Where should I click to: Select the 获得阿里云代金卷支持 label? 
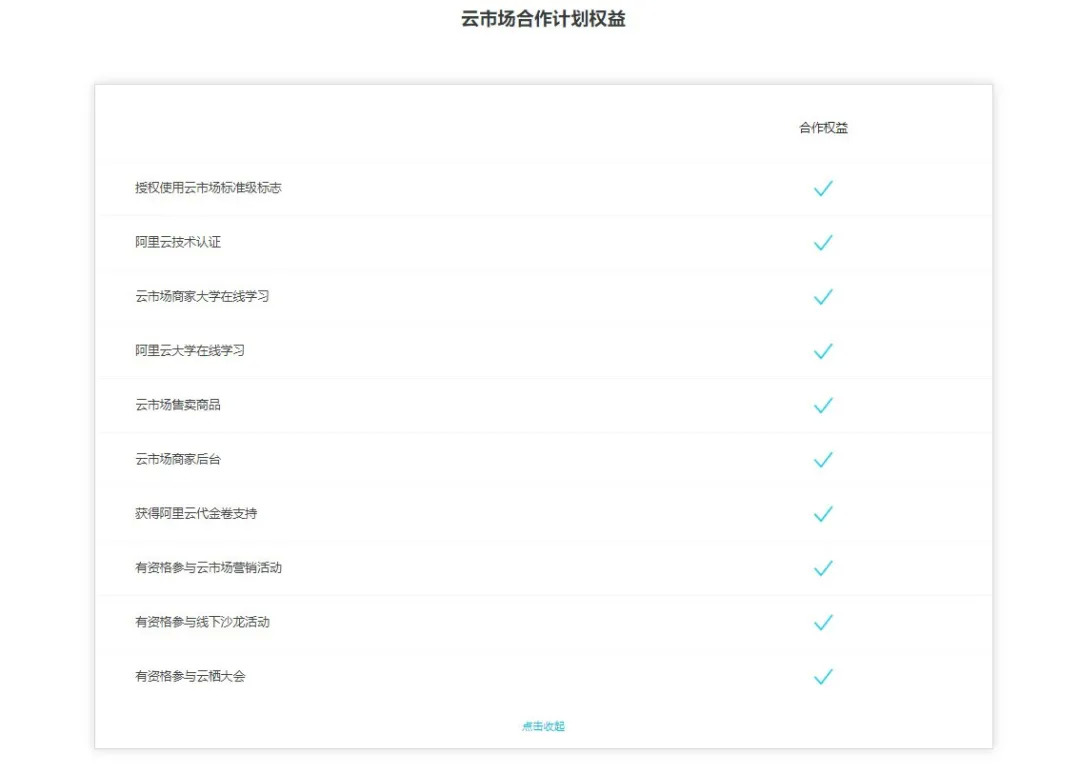[x=196, y=513]
